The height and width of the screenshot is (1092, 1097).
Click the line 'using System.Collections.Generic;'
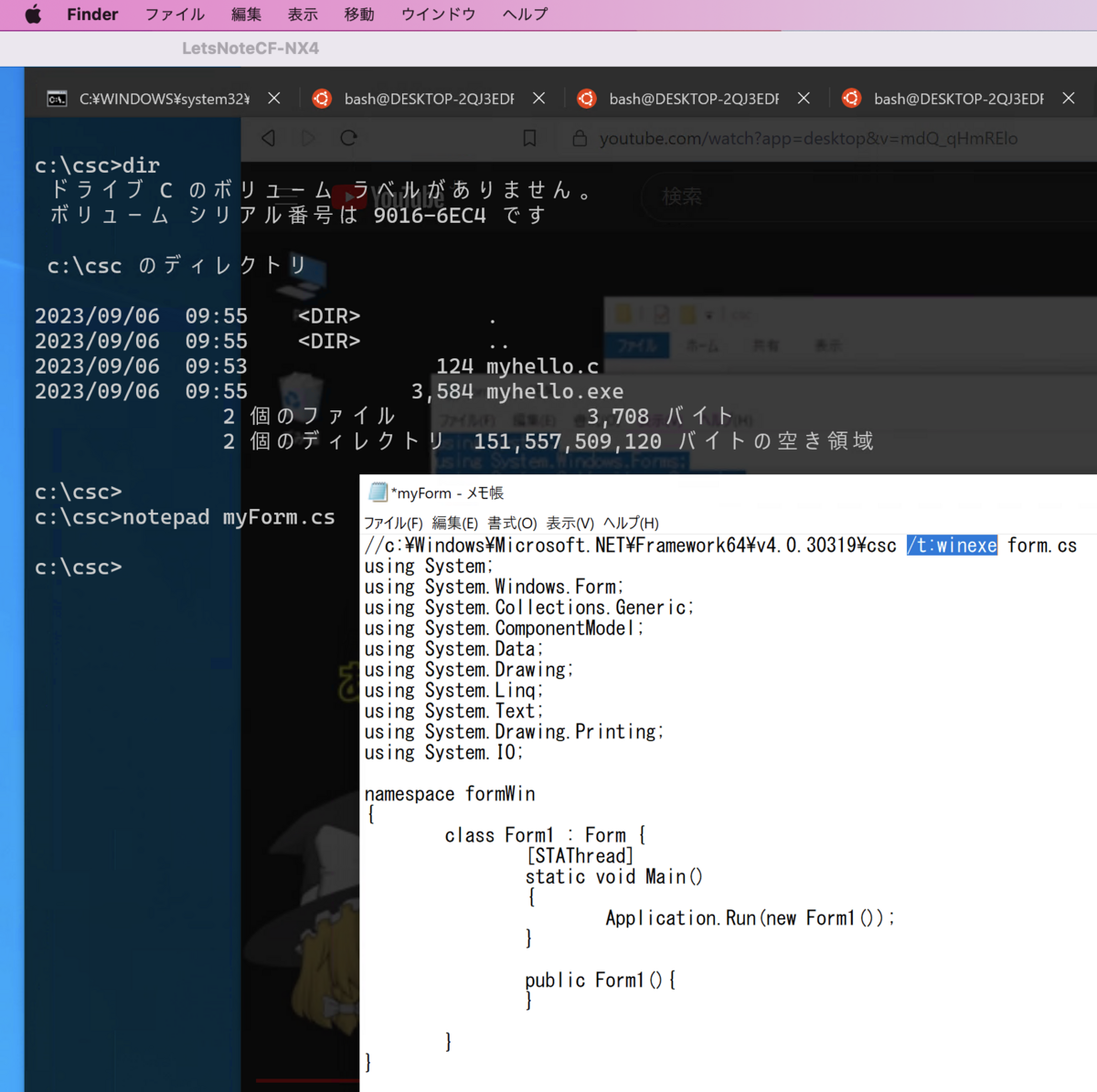click(529, 608)
